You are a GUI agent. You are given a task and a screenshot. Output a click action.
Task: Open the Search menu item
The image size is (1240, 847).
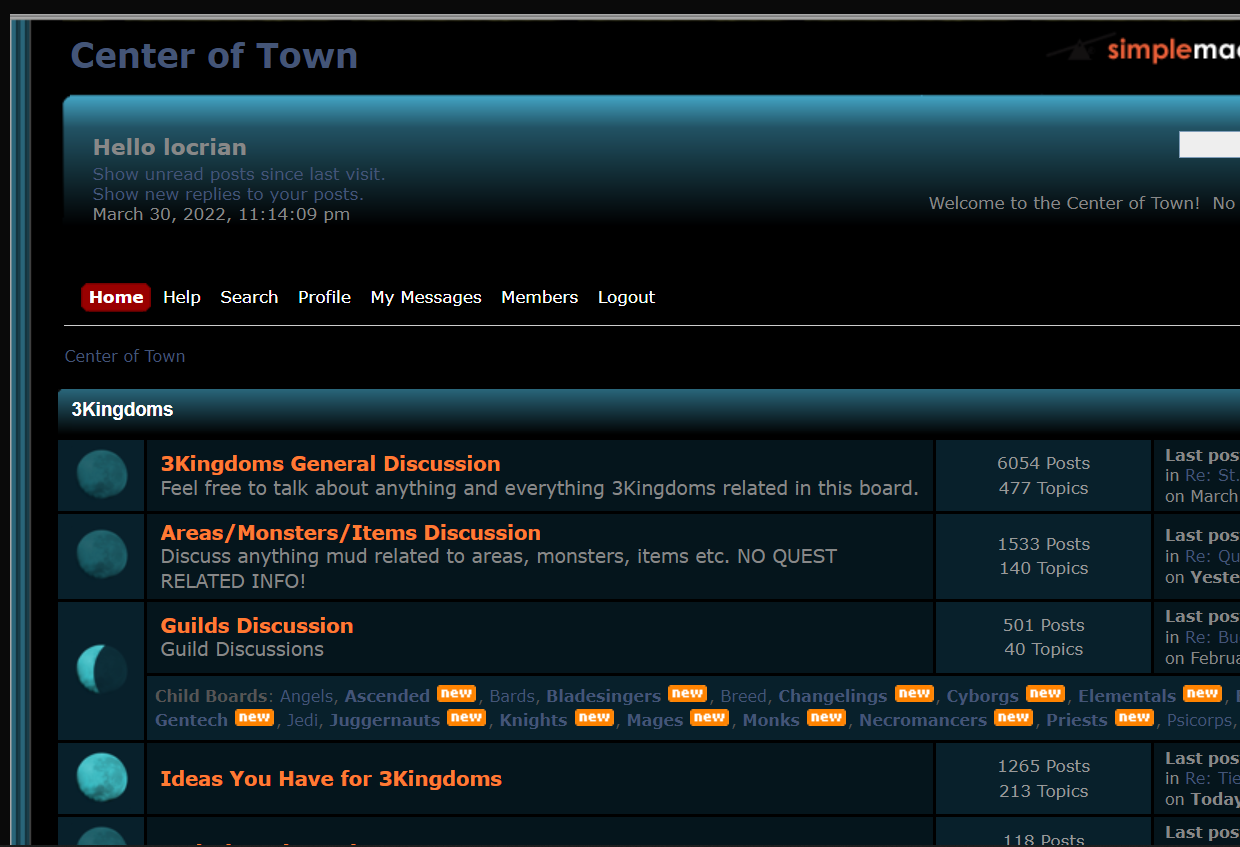pos(249,297)
